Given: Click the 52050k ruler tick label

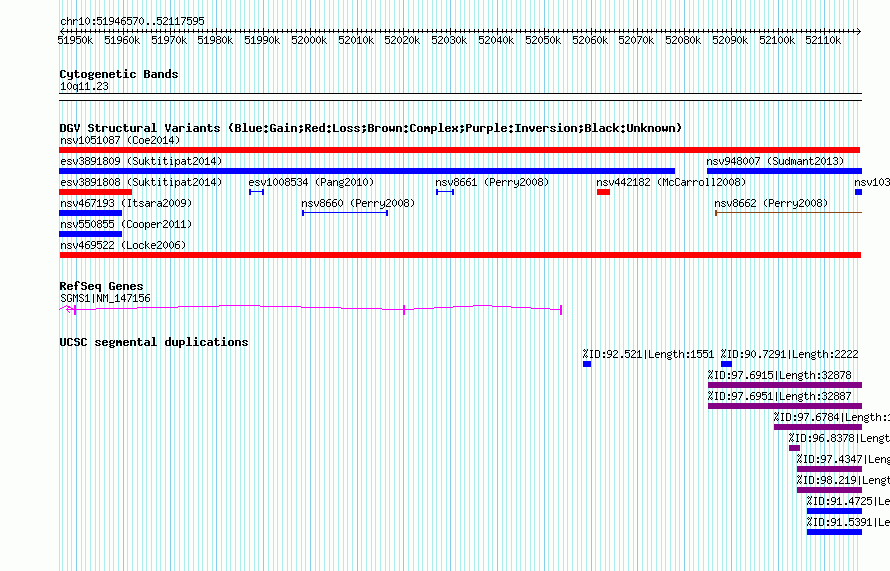Looking at the screenshot, I should (543, 40).
